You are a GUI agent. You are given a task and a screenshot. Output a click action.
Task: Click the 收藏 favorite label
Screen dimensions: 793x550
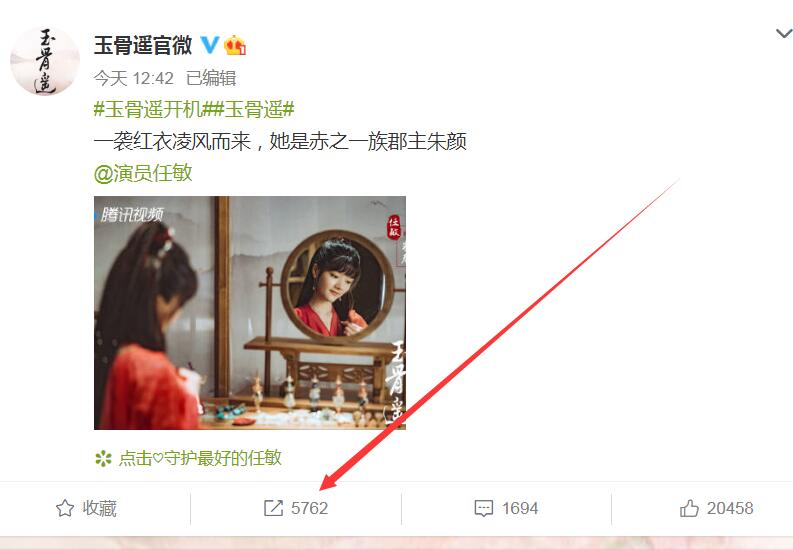[x=100, y=508]
